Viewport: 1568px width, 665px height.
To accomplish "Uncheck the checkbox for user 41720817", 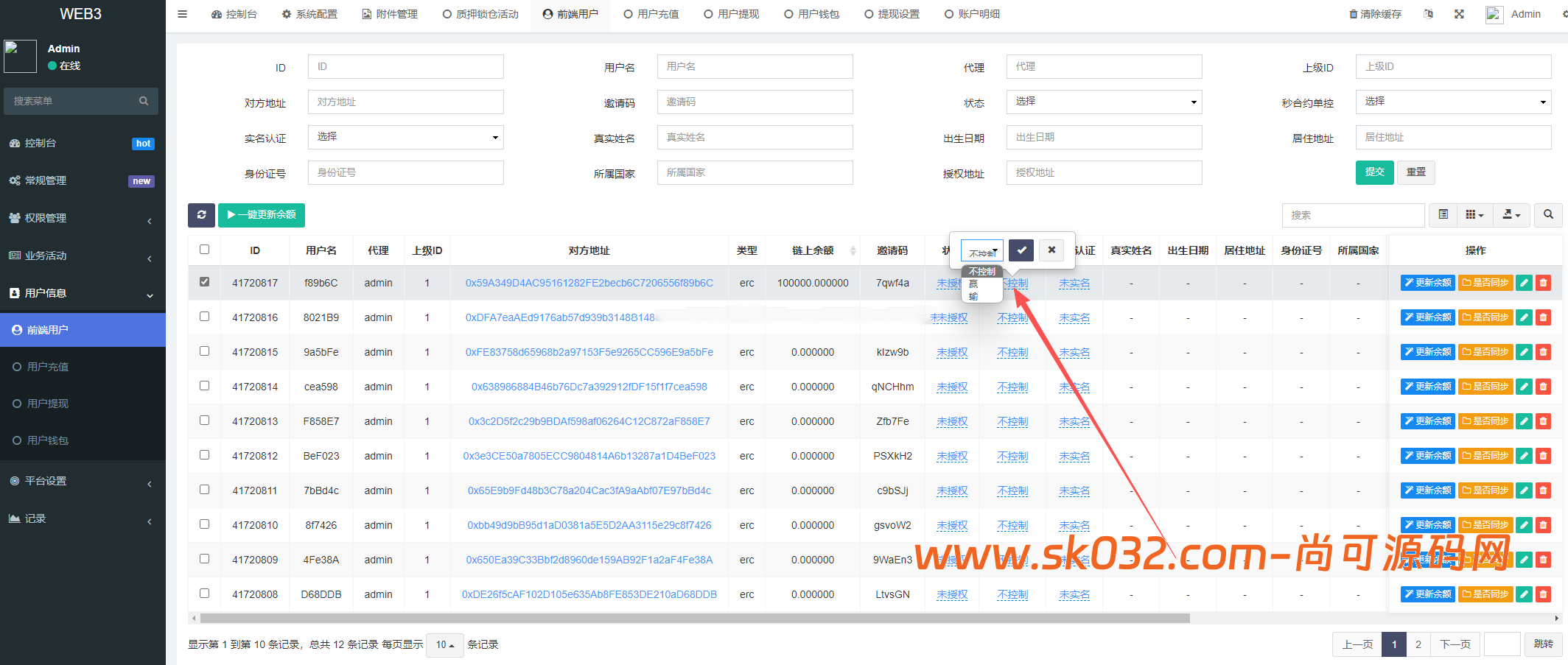I will pyautogui.click(x=204, y=282).
